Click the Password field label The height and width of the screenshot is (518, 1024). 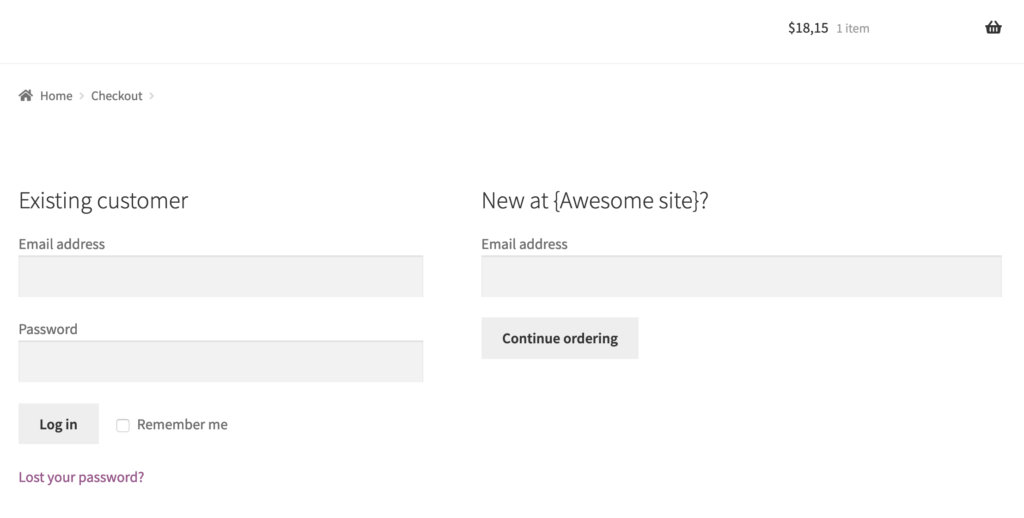(x=48, y=329)
